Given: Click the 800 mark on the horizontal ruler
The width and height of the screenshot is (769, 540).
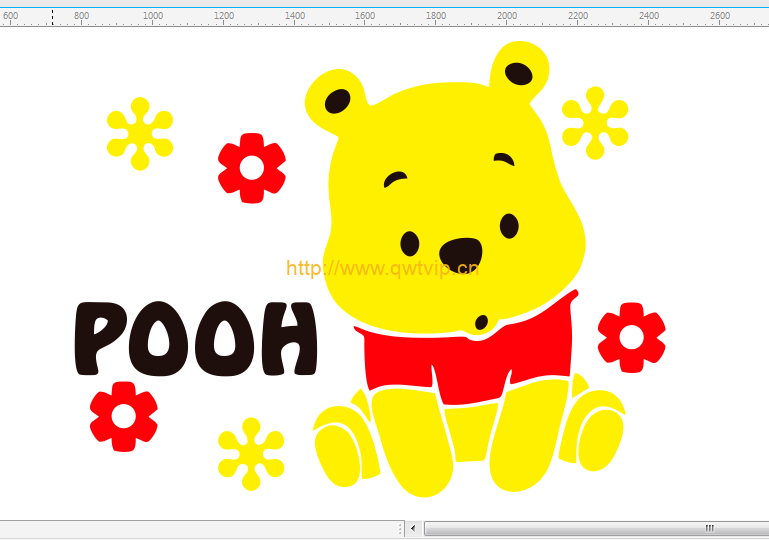Looking at the screenshot, I should pyautogui.click(x=81, y=16).
